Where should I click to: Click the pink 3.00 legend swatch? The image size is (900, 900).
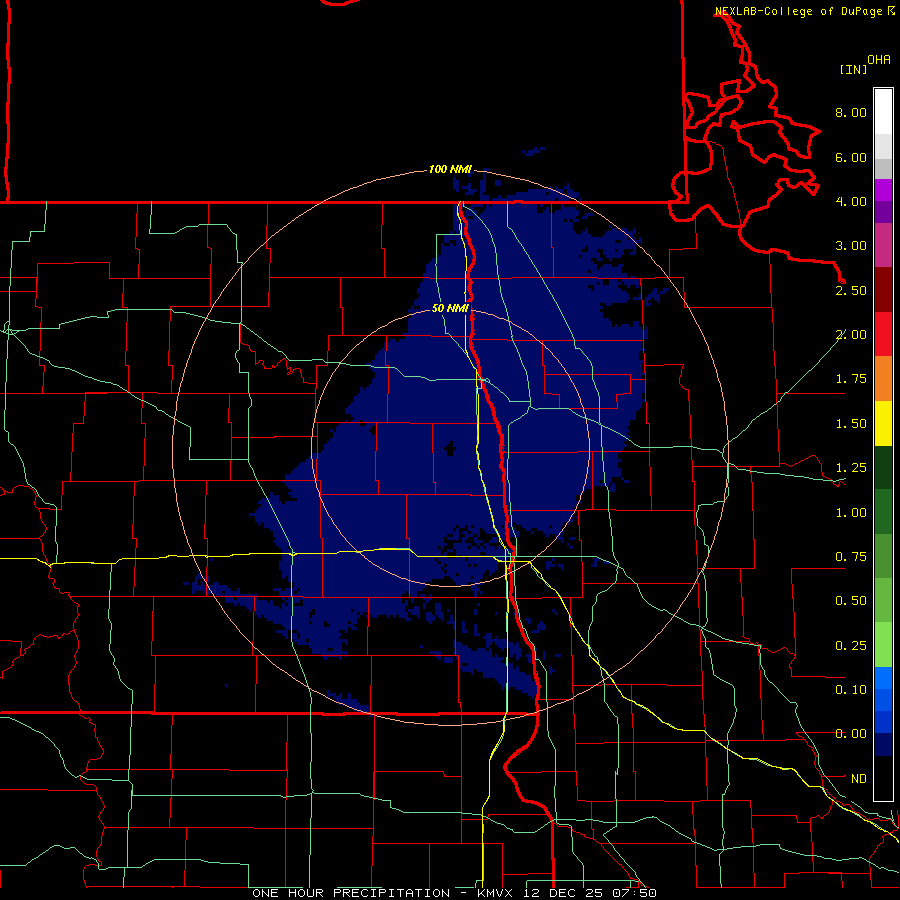pos(883,245)
